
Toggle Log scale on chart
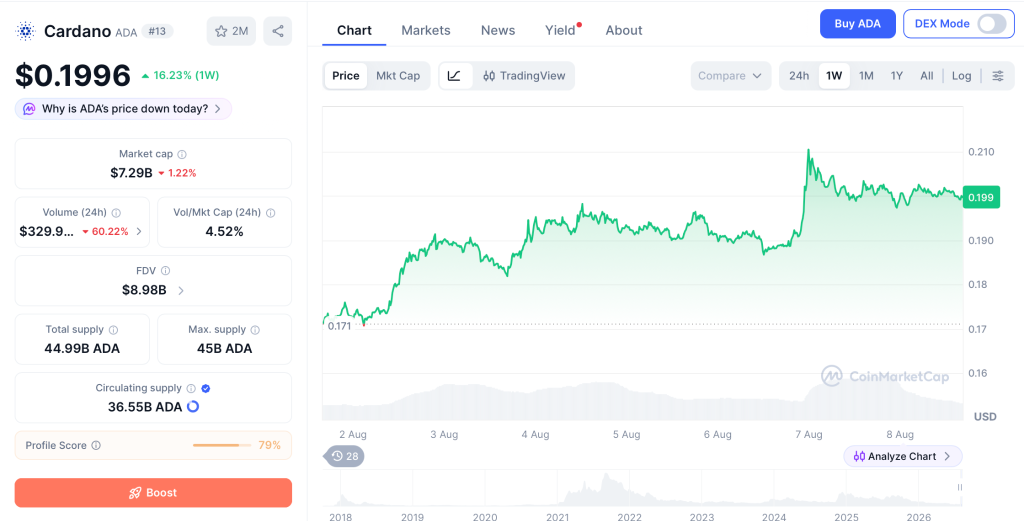tap(961, 76)
